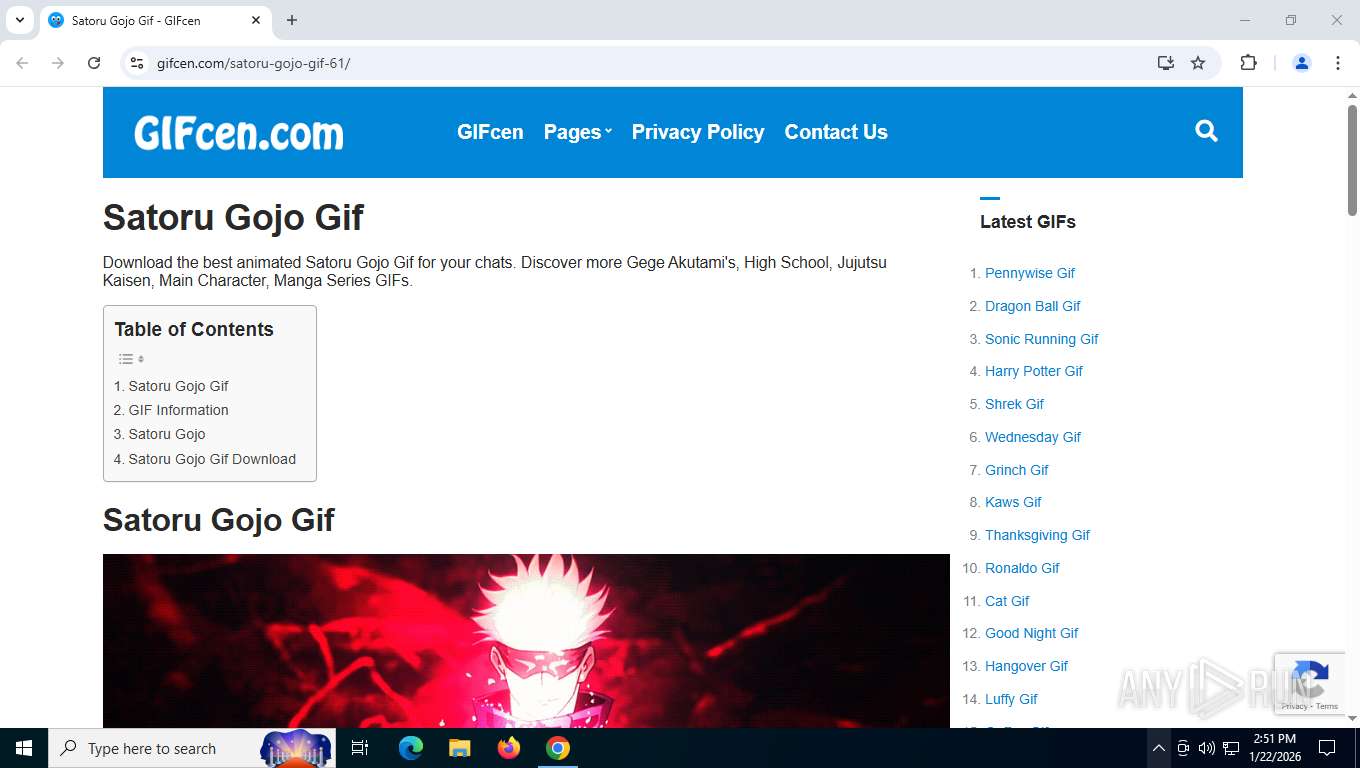
Task: Click the scrollbar down arrow
Action: tap(1352, 718)
